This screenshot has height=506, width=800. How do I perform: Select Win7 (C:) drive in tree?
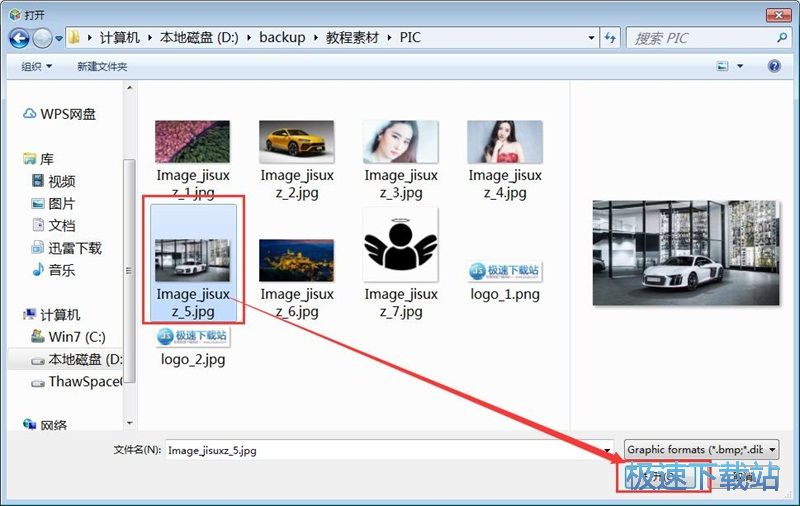pyautogui.click(x=76, y=336)
